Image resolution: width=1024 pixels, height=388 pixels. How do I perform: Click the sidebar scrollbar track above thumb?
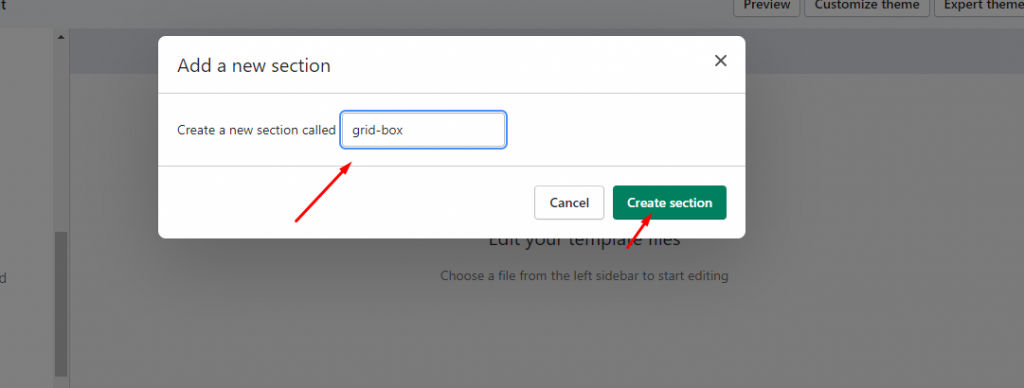61,137
